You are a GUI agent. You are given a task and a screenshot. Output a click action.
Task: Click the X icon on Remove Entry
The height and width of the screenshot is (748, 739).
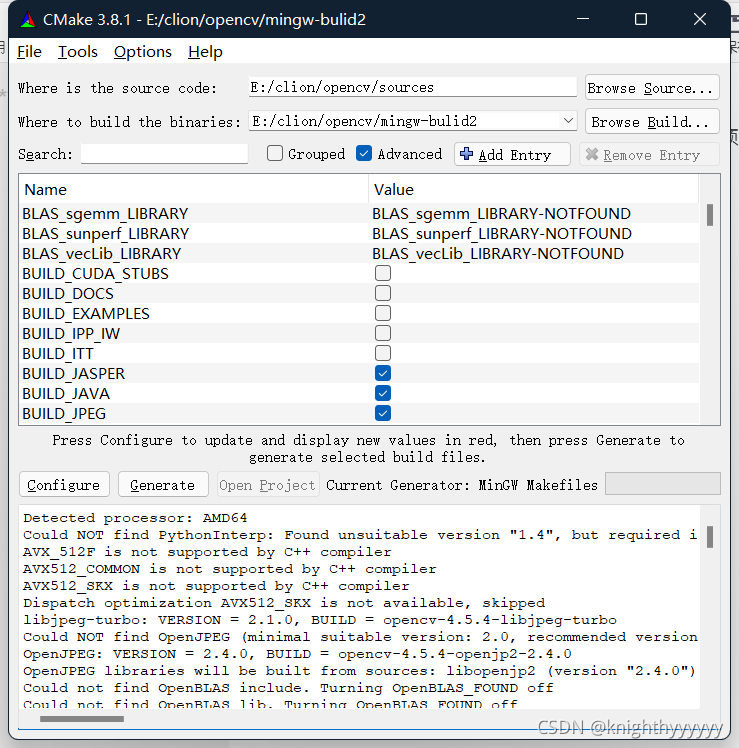coord(592,154)
